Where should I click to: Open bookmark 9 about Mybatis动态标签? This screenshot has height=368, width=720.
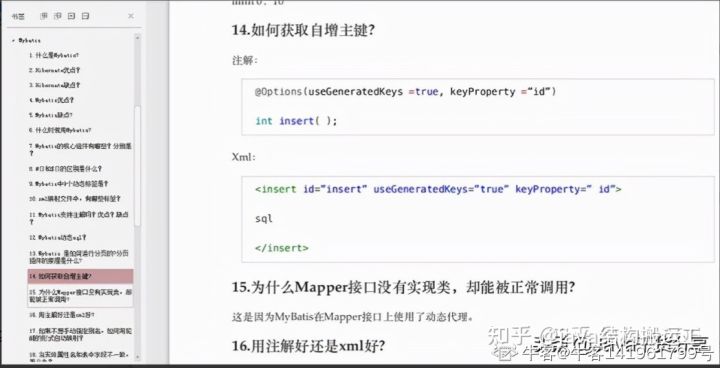coord(68,183)
